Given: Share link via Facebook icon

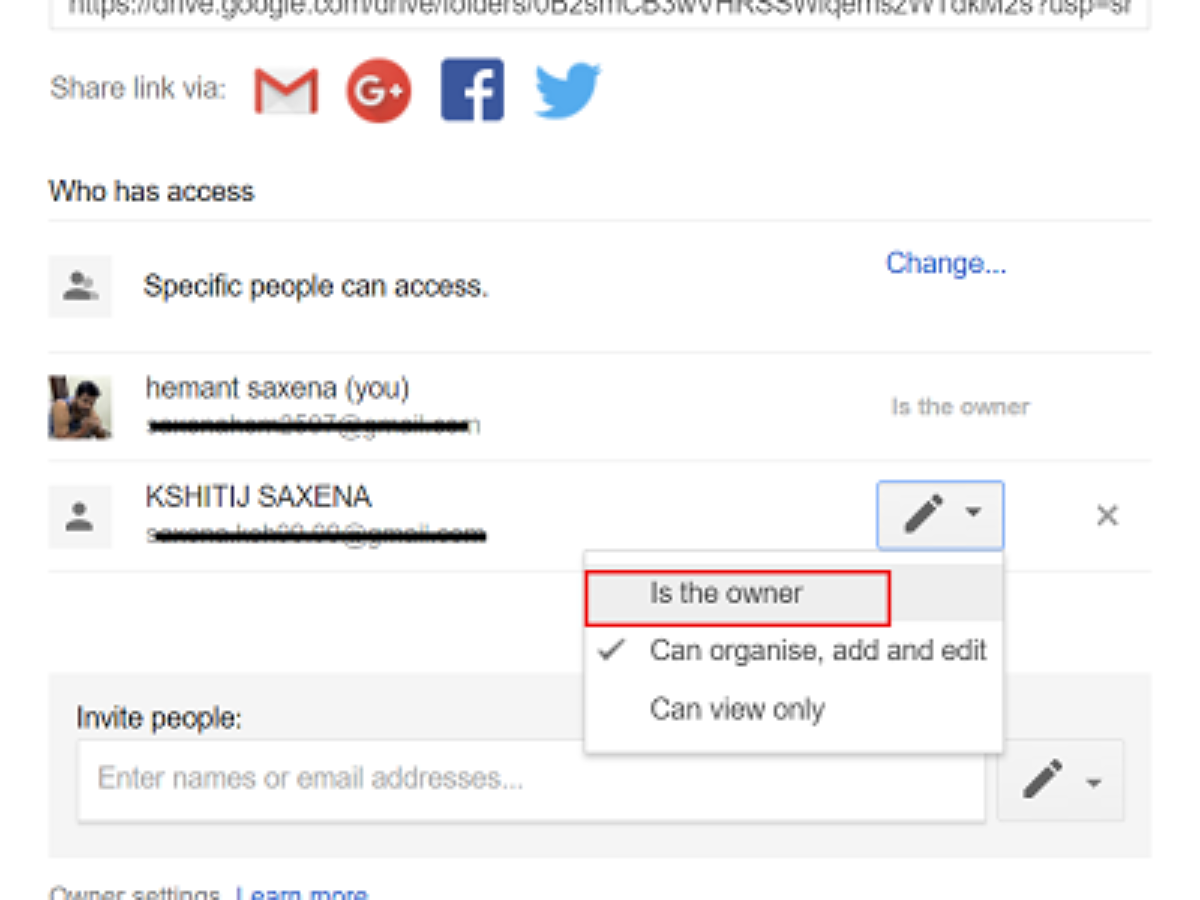Looking at the screenshot, I should tap(472, 91).
